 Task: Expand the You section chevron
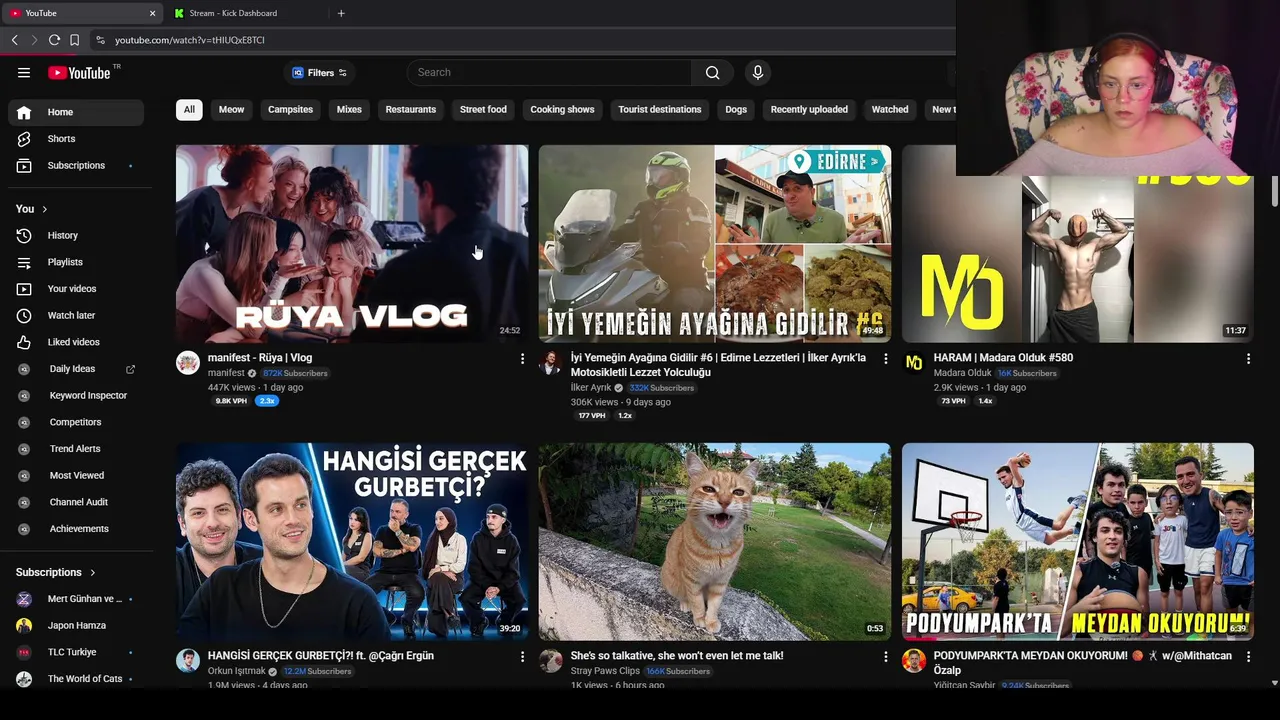(x=44, y=209)
